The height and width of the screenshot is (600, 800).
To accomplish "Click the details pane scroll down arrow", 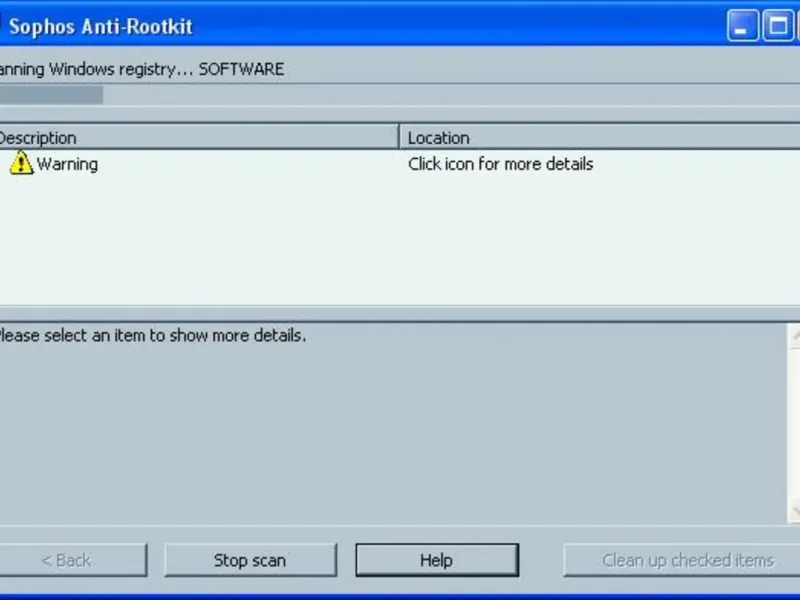I will pyautogui.click(x=794, y=511).
